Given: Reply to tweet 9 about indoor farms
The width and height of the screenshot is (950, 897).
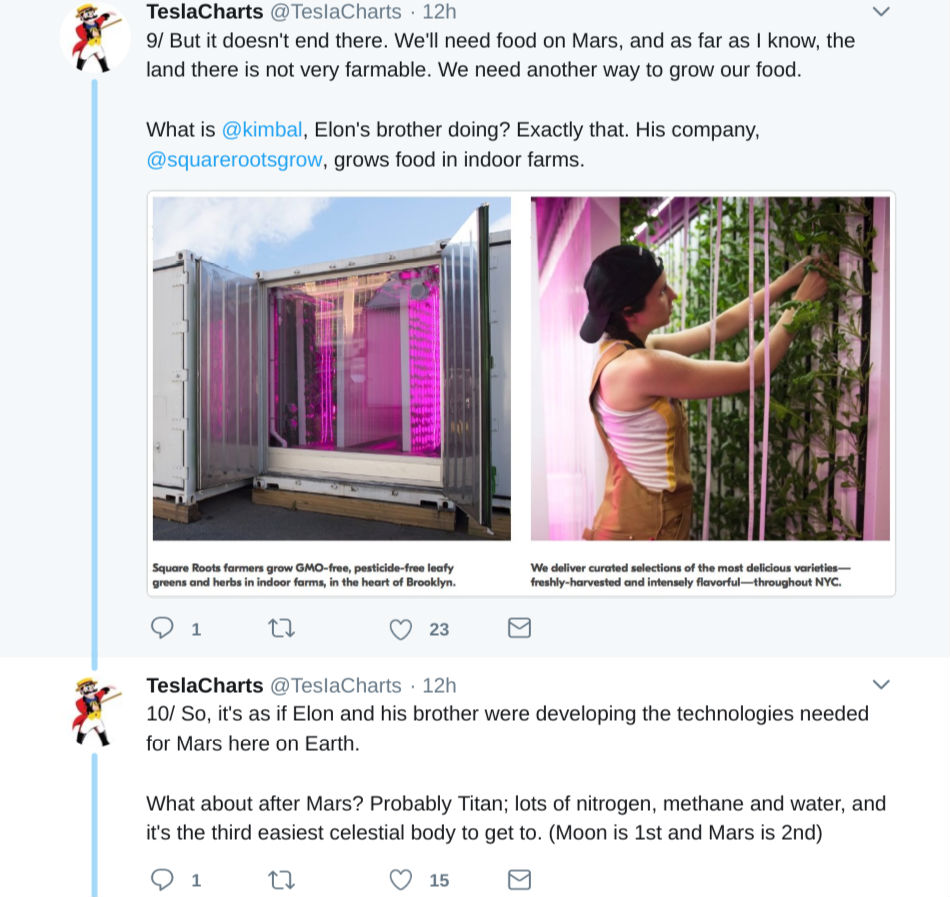Looking at the screenshot, I should click(162, 628).
